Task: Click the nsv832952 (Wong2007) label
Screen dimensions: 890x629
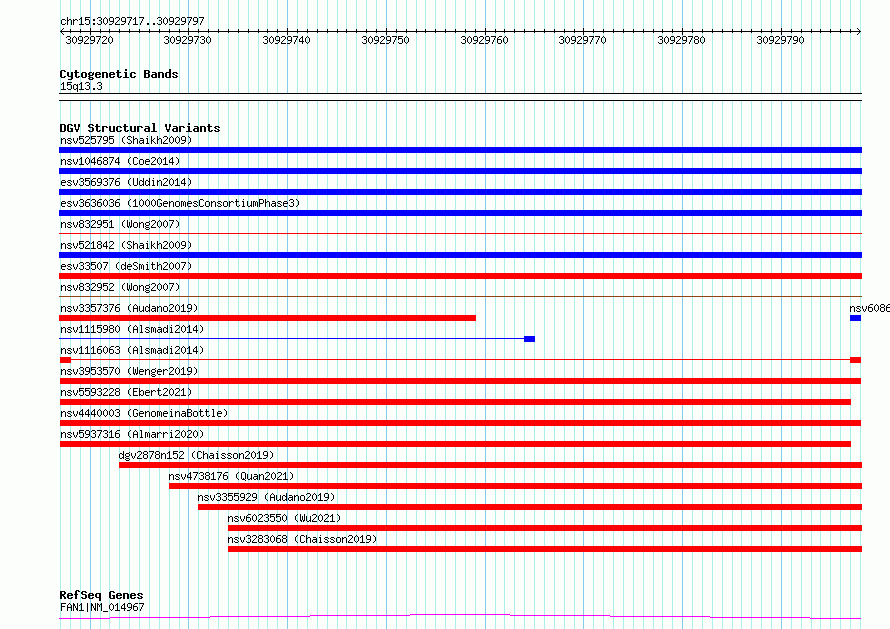Action: (x=120, y=287)
